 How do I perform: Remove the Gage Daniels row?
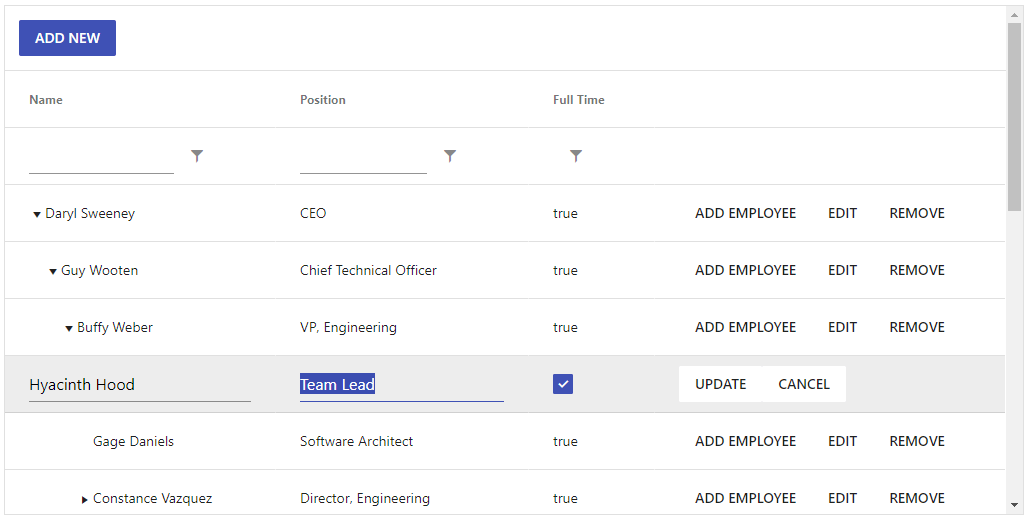coord(917,442)
